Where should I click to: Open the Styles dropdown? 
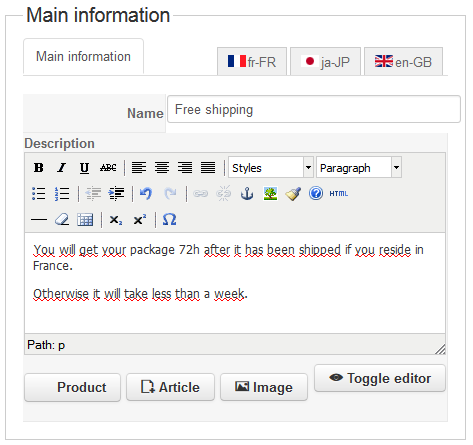(271, 167)
